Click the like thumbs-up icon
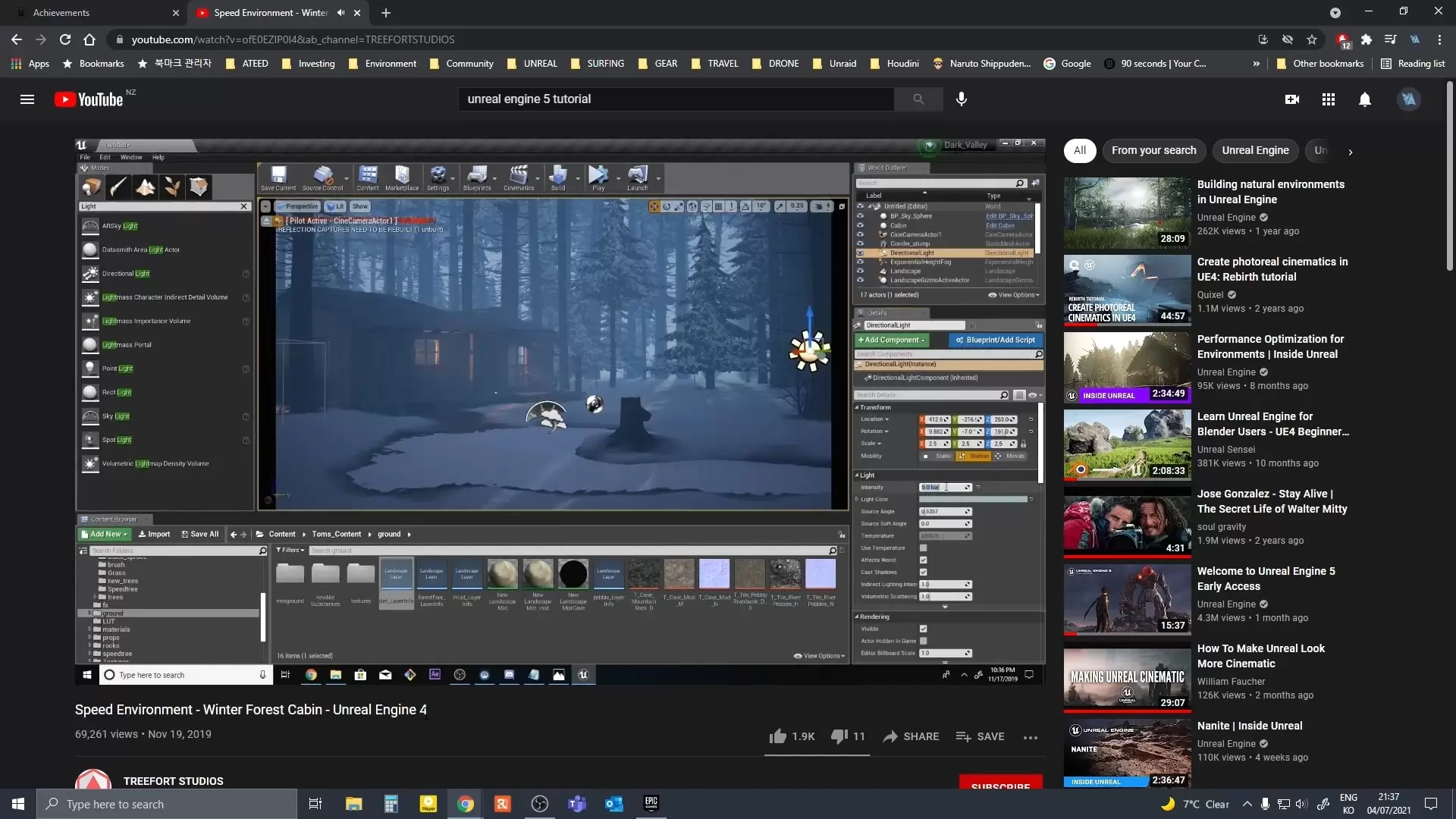1456x819 pixels. [777, 736]
